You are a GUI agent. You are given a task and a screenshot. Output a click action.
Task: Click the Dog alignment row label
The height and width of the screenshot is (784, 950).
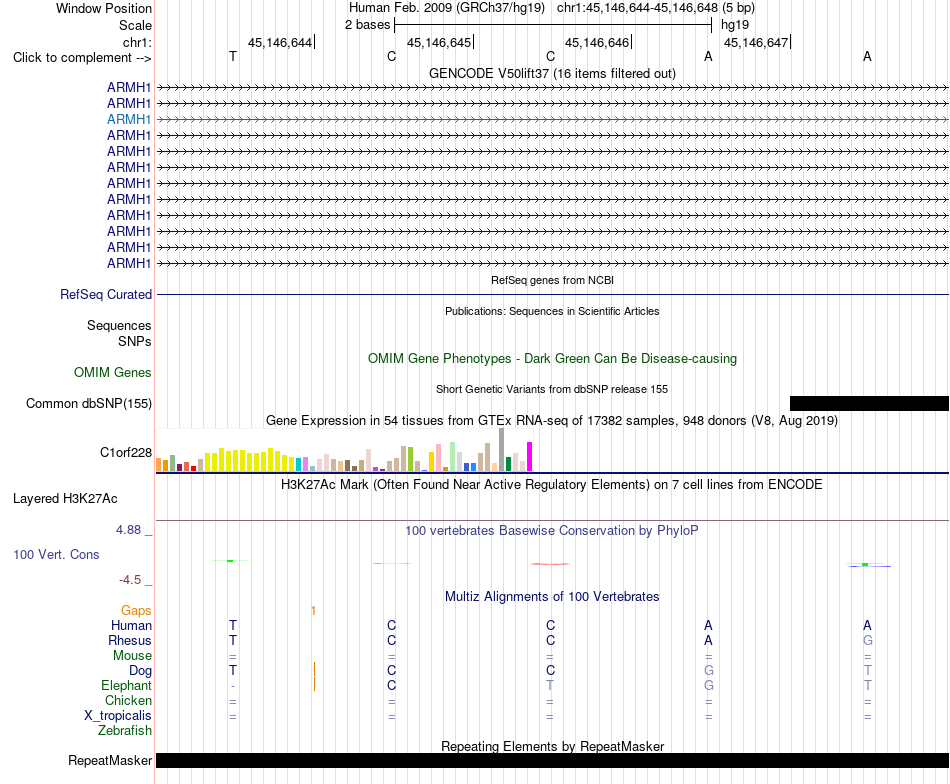140,670
